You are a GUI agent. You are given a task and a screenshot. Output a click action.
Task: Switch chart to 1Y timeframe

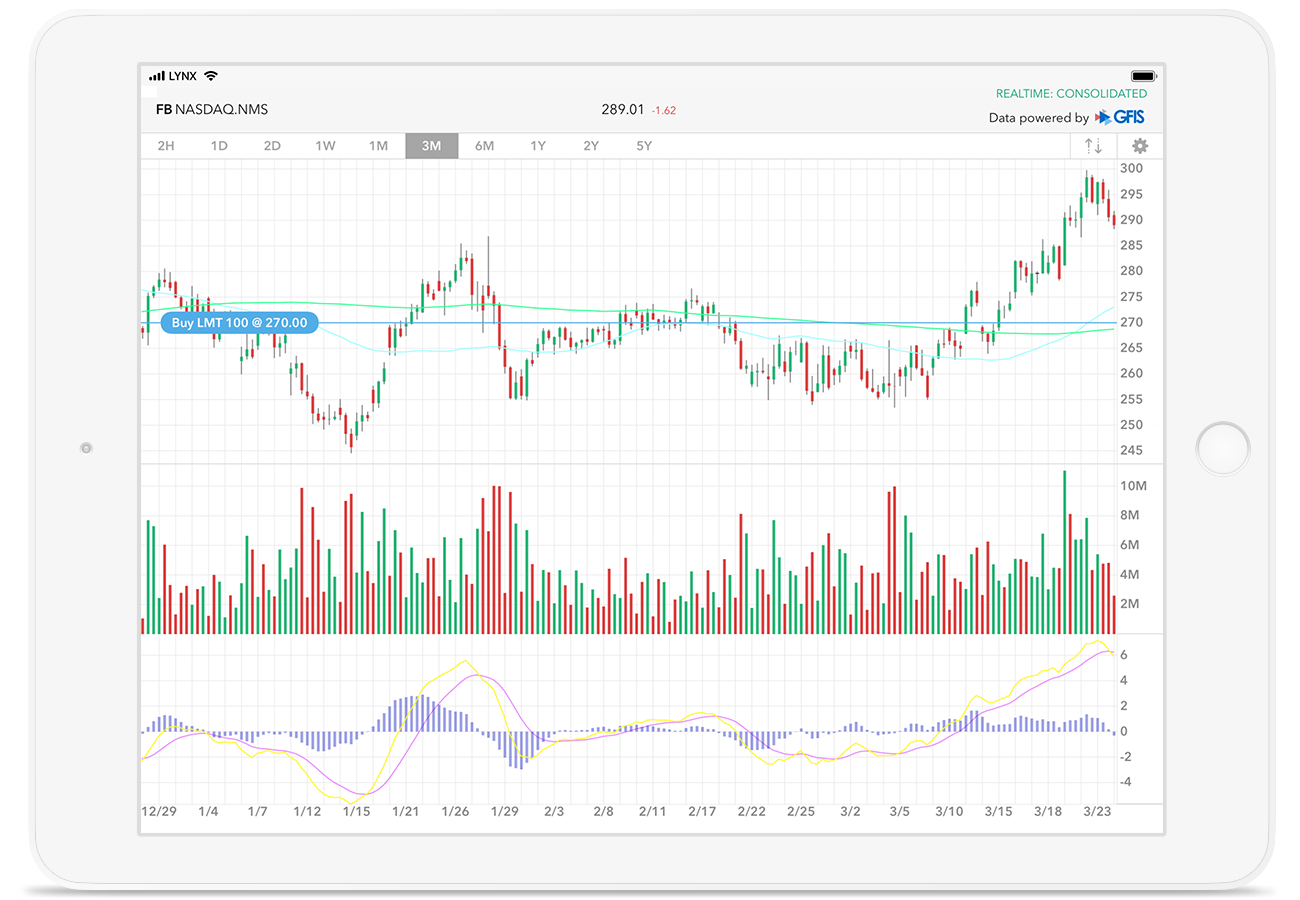click(538, 146)
